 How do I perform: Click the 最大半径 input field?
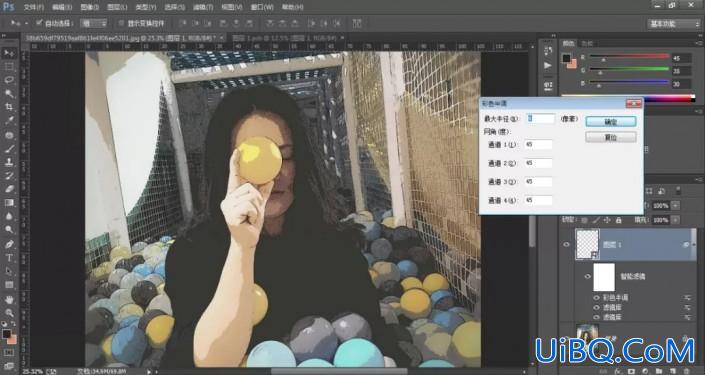(541, 118)
